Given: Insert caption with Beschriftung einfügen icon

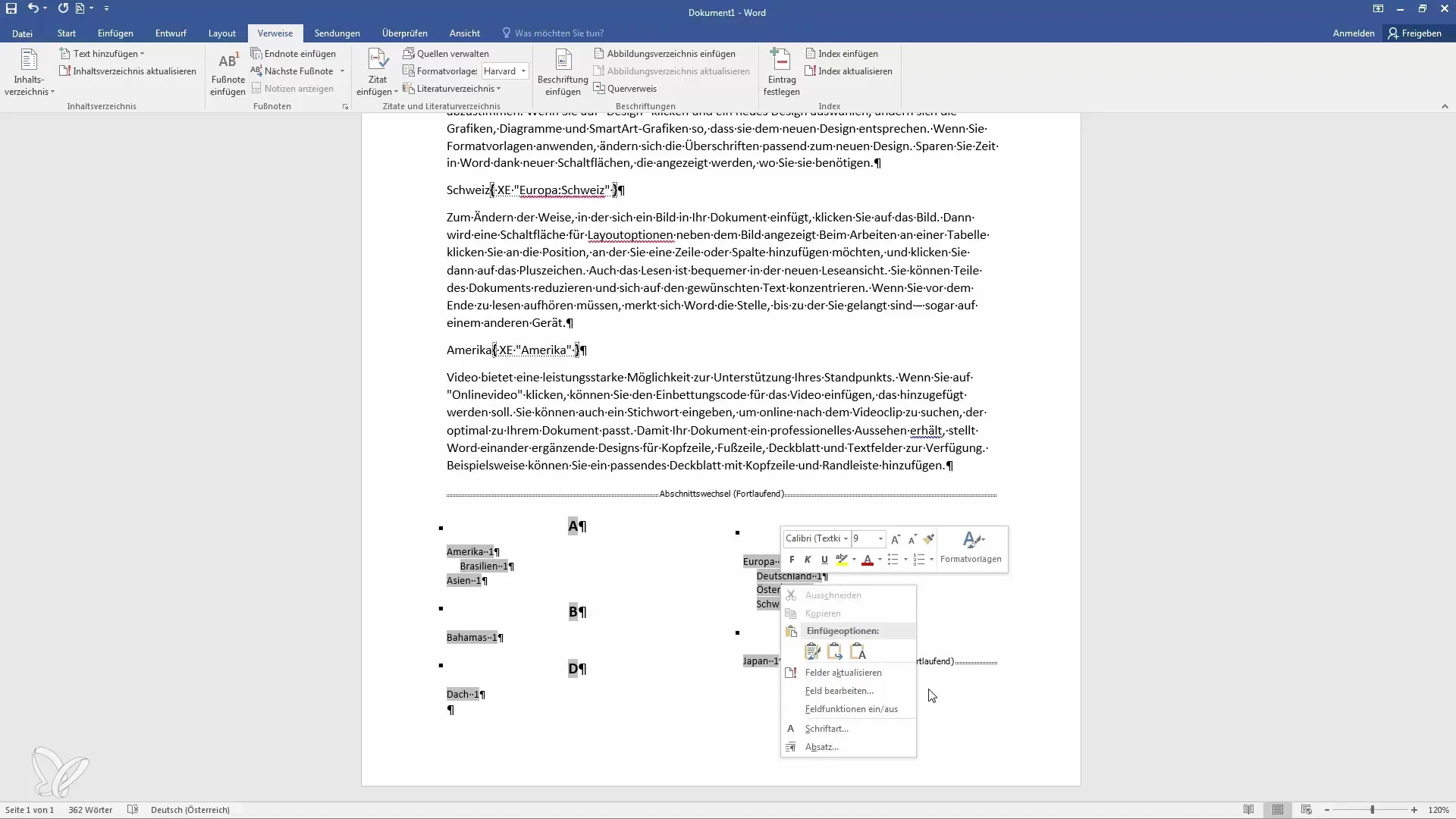Looking at the screenshot, I should pyautogui.click(x=563, y=73).
